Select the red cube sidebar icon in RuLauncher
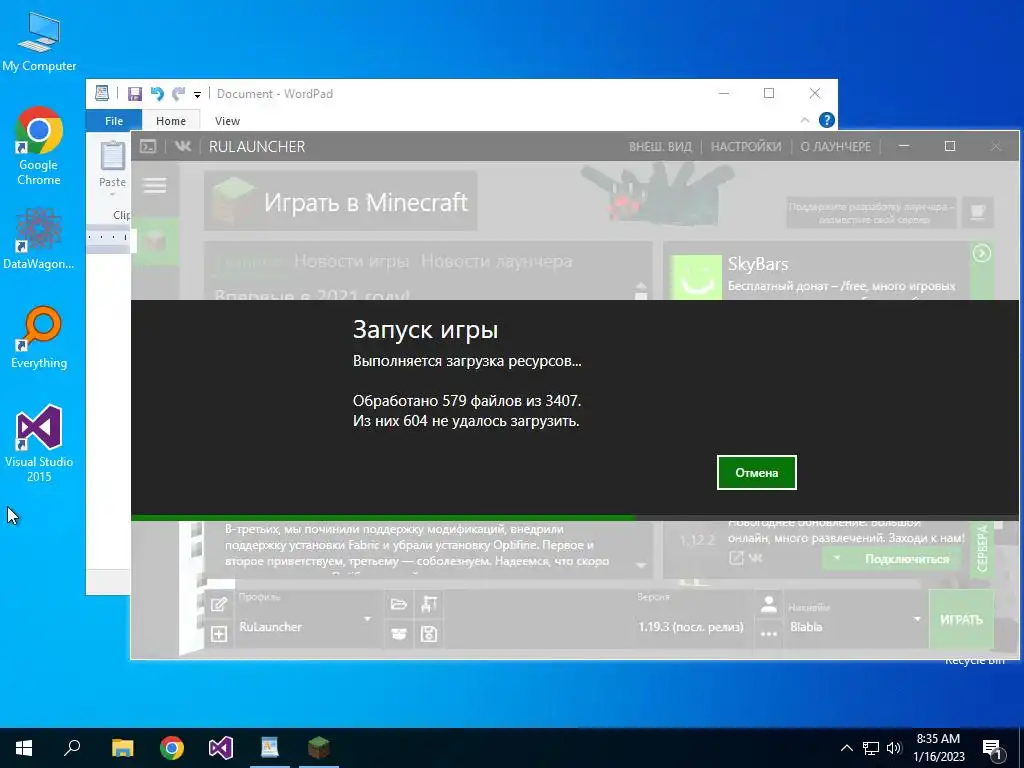This screenshot has width=1024, height=768. pos(155,240)
